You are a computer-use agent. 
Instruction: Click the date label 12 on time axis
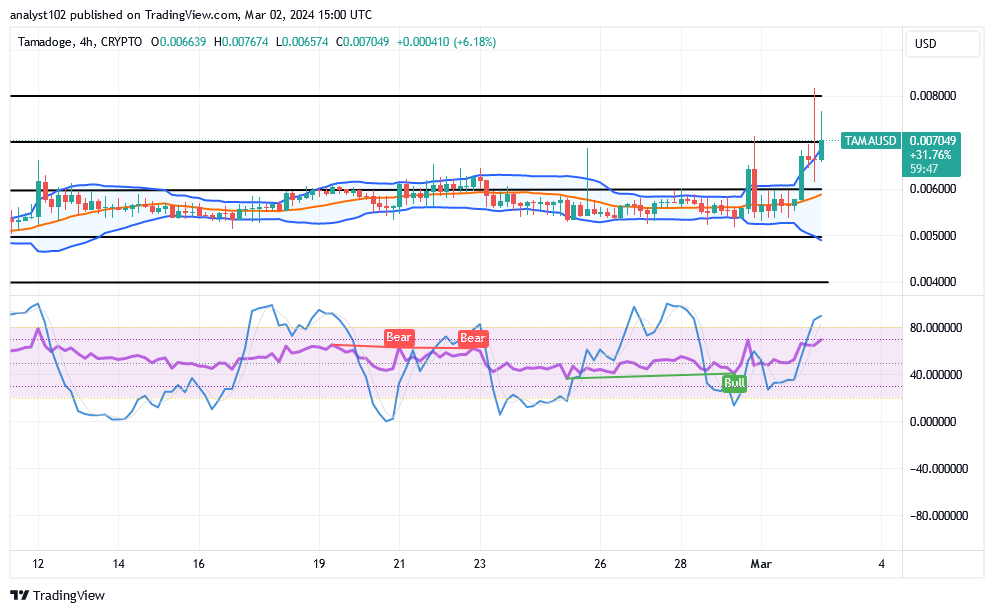pos(38,564)
